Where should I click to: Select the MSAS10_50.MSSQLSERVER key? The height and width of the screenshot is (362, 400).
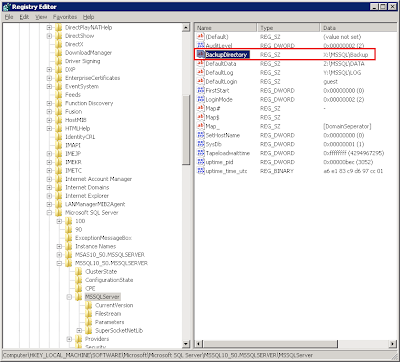click(x=110, y=255)
